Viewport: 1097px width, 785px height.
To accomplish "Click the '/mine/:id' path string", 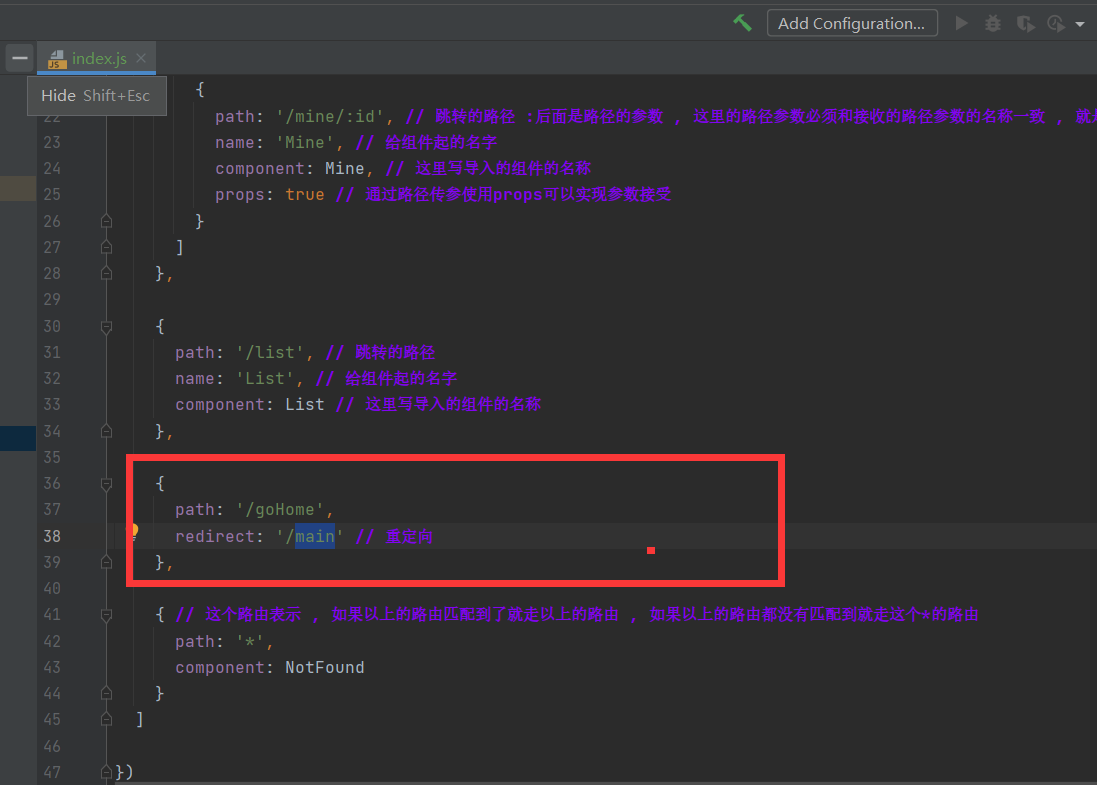I will 330,116.
